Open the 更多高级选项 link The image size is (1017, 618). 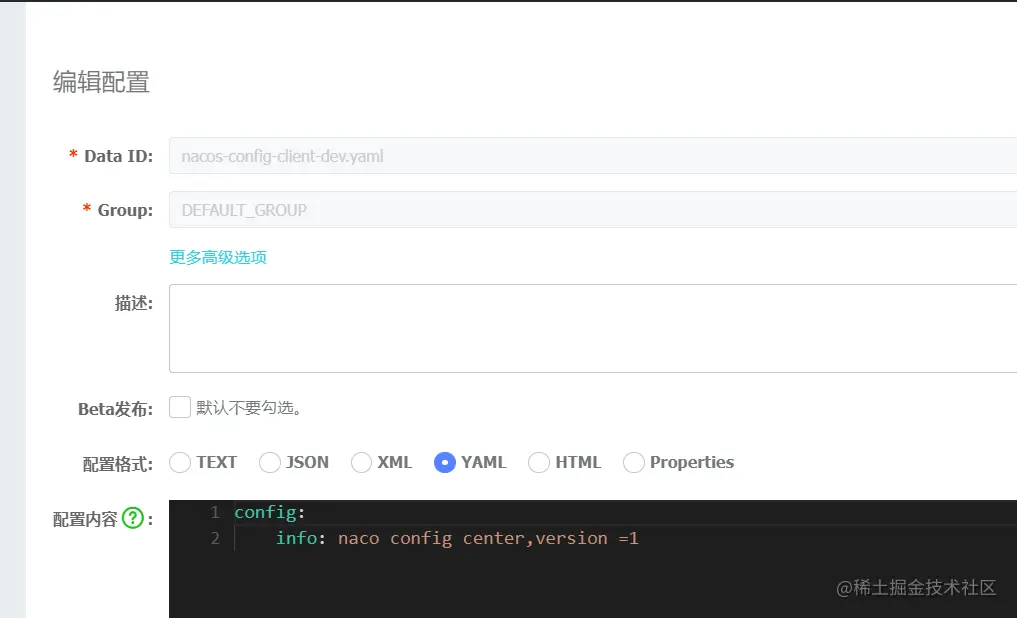(x=218, y=257)
